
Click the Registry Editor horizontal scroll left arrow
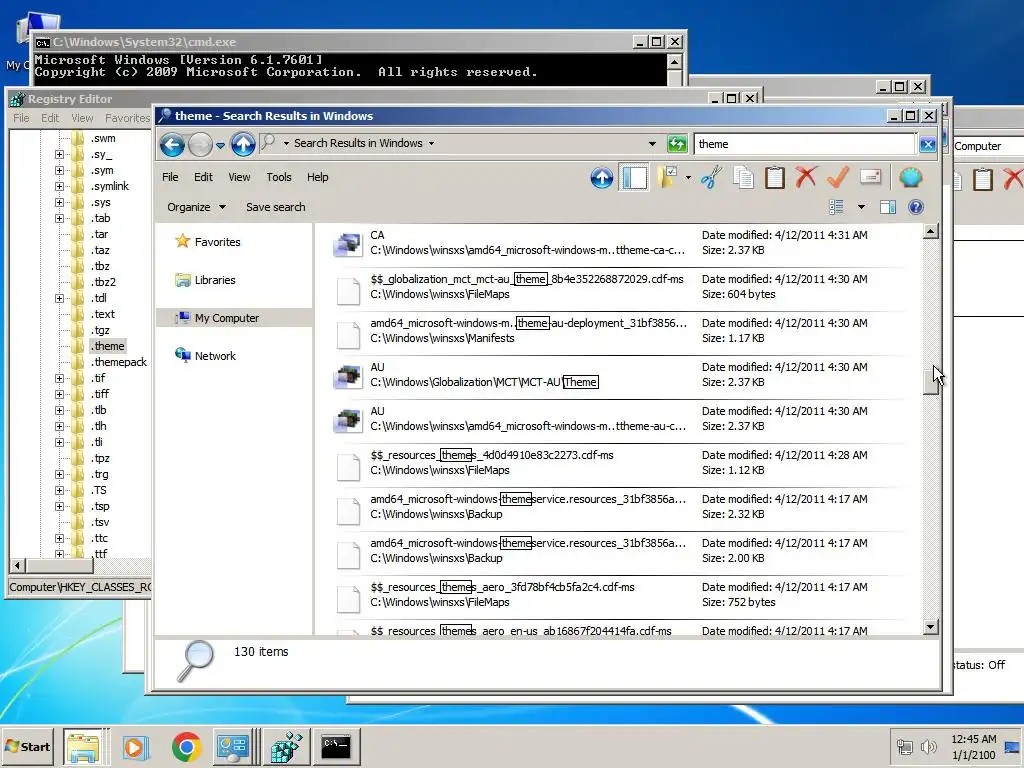click(x=17, y=566)
